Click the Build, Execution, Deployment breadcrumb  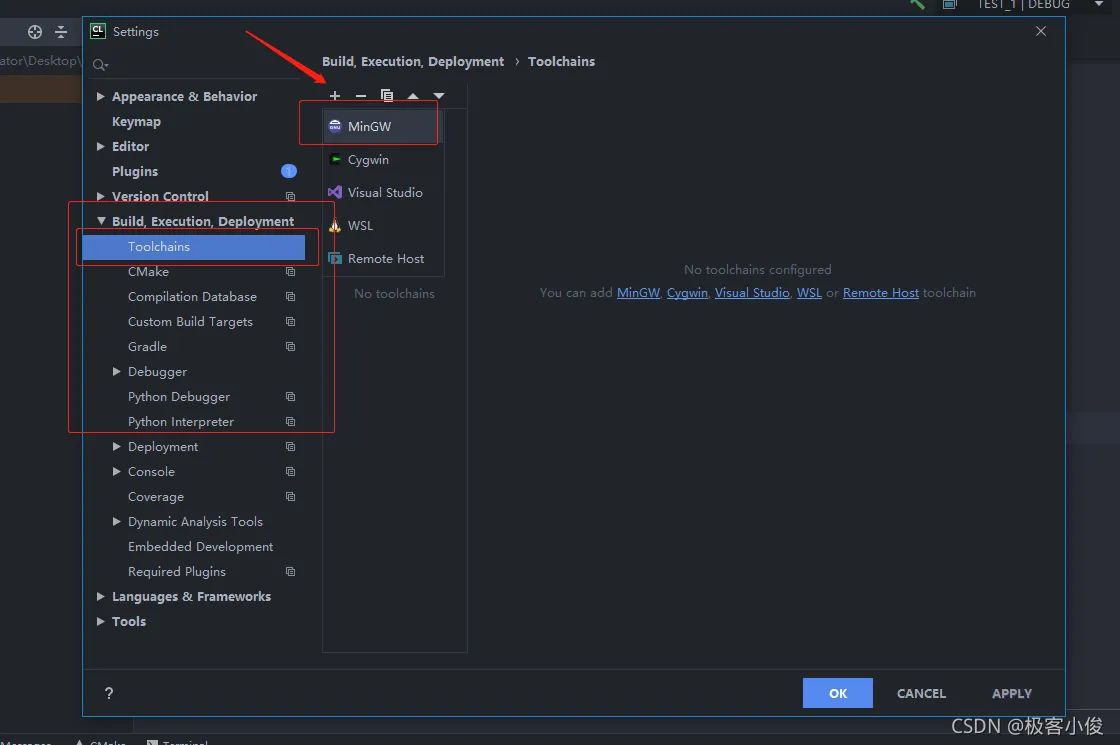point(413,61)
